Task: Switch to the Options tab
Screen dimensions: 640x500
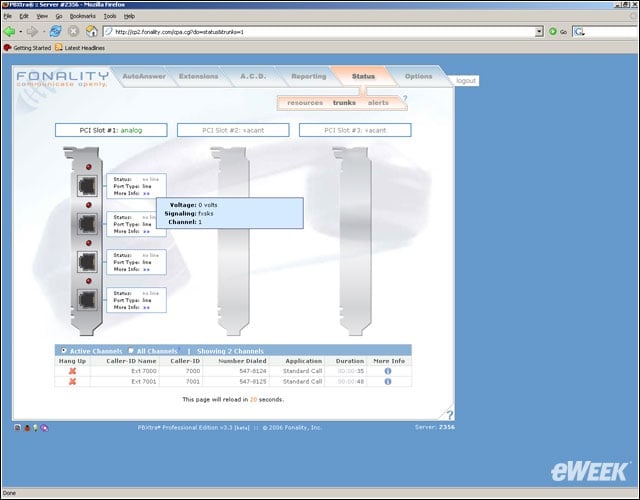Action: [418, 76]
